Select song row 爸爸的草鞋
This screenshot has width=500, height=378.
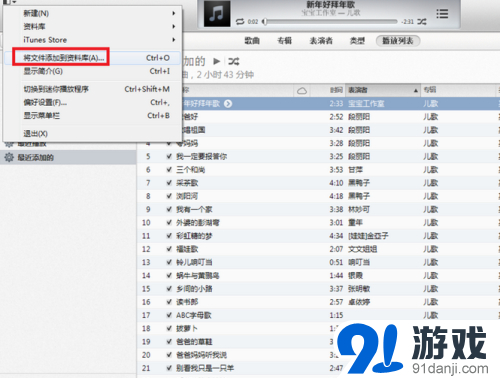tap(318, 341)
